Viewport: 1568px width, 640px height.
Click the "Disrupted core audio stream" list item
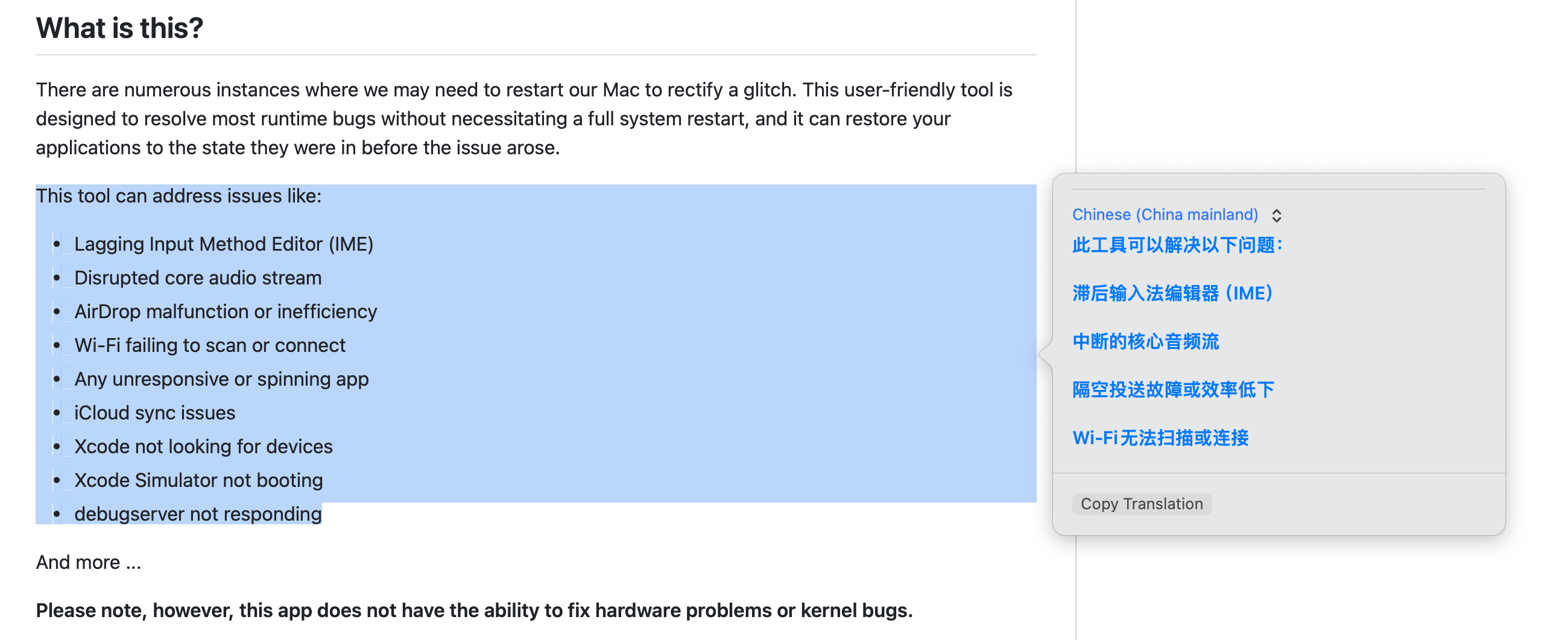[x=198, y=277]
